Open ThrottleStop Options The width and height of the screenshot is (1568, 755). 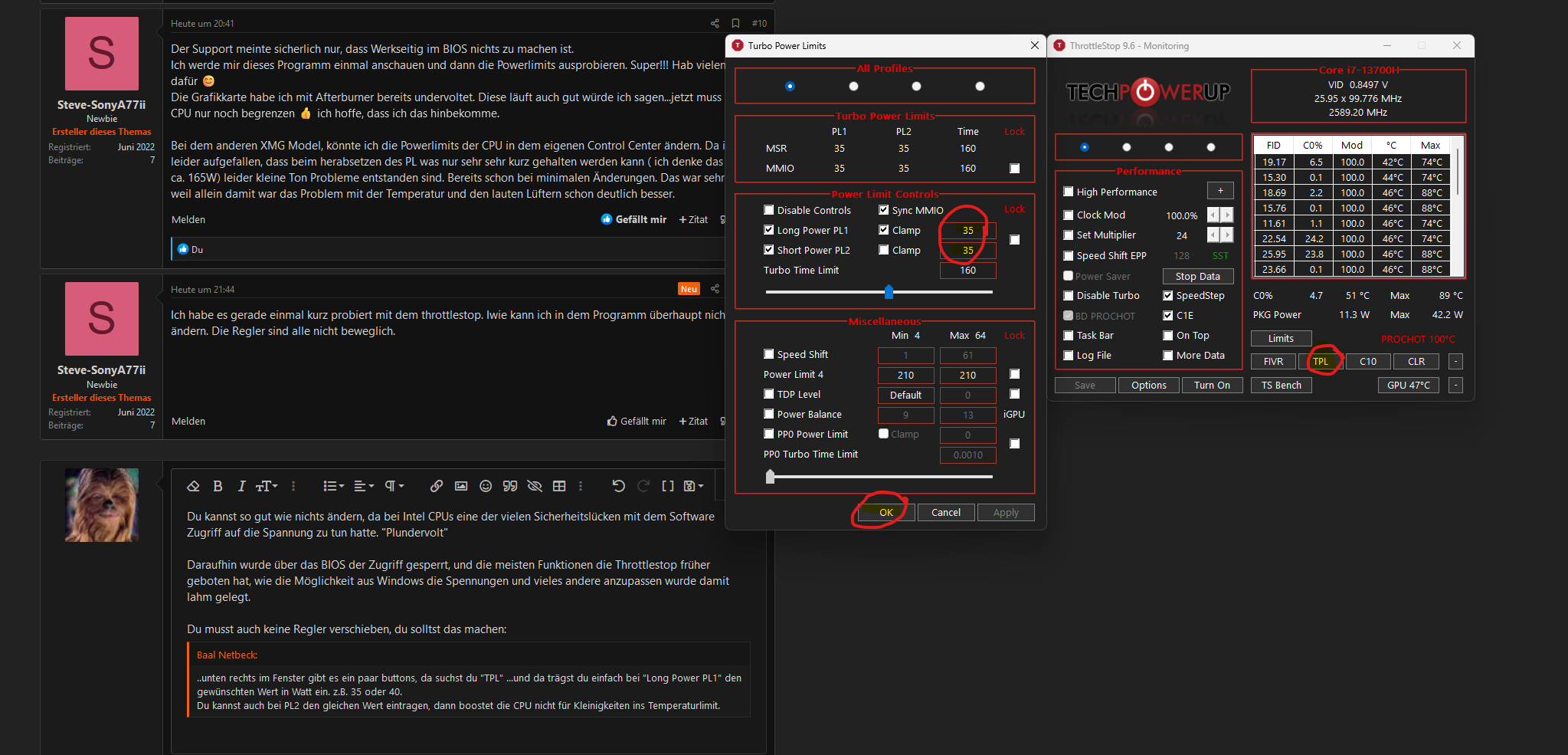(1149, 386)
